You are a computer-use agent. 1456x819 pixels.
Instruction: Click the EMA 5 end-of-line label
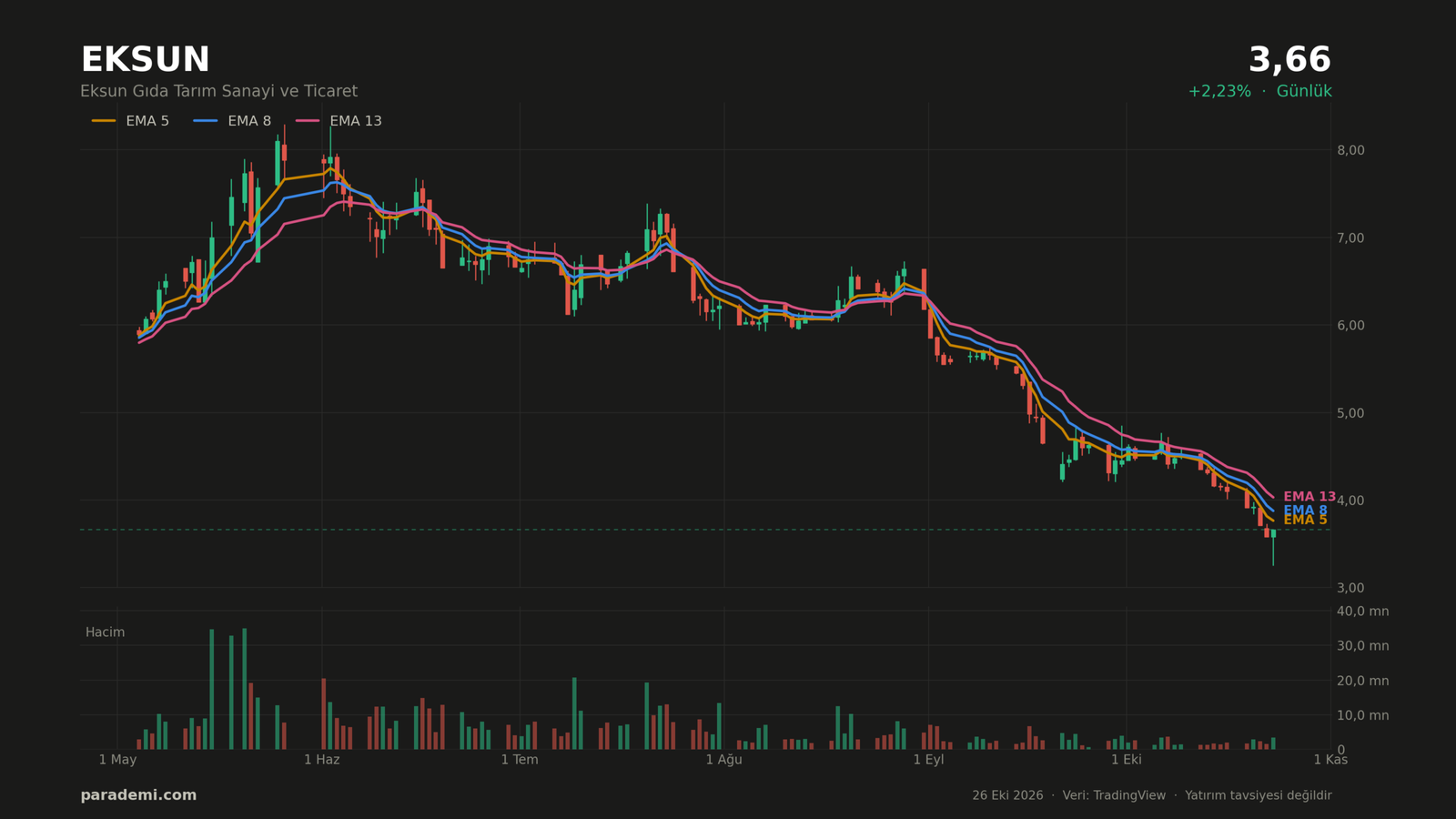pyautogui.click(x=1305, y=521)
